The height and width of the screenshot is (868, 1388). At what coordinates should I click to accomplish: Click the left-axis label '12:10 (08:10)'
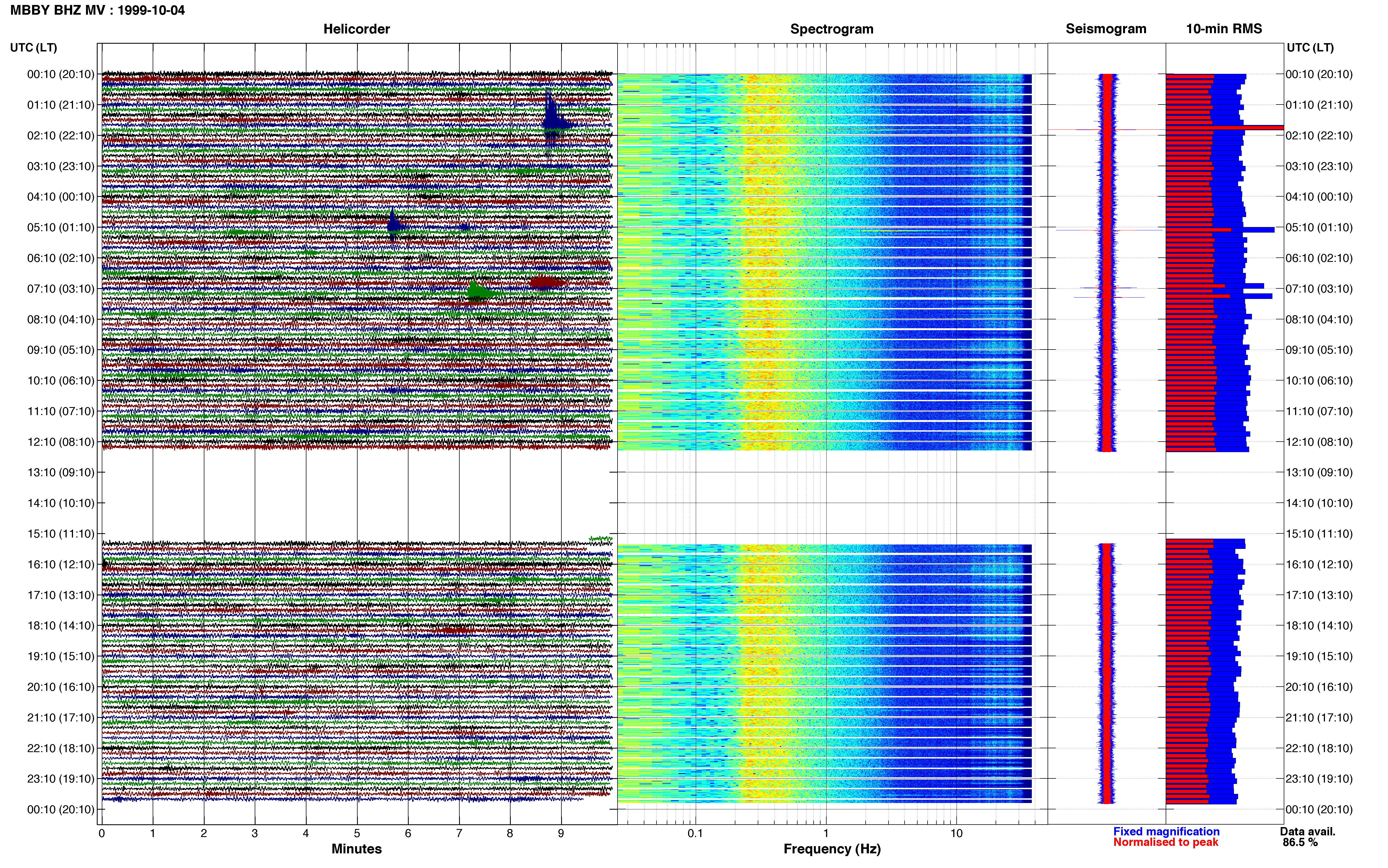pos(61,442)
